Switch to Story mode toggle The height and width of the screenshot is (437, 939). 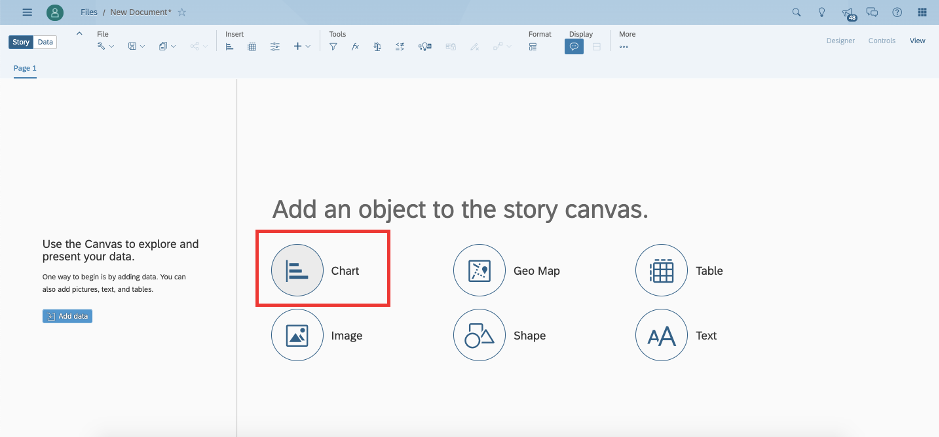pos(21,42)
